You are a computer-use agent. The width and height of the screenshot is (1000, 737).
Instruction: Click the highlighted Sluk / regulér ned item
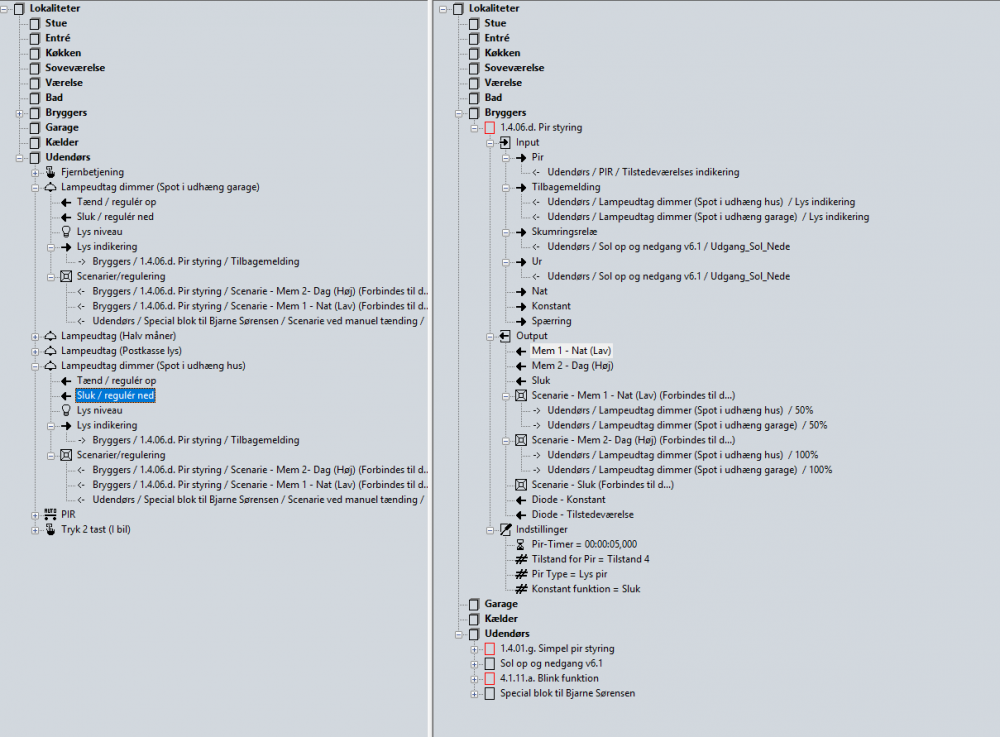click(115, 396)
